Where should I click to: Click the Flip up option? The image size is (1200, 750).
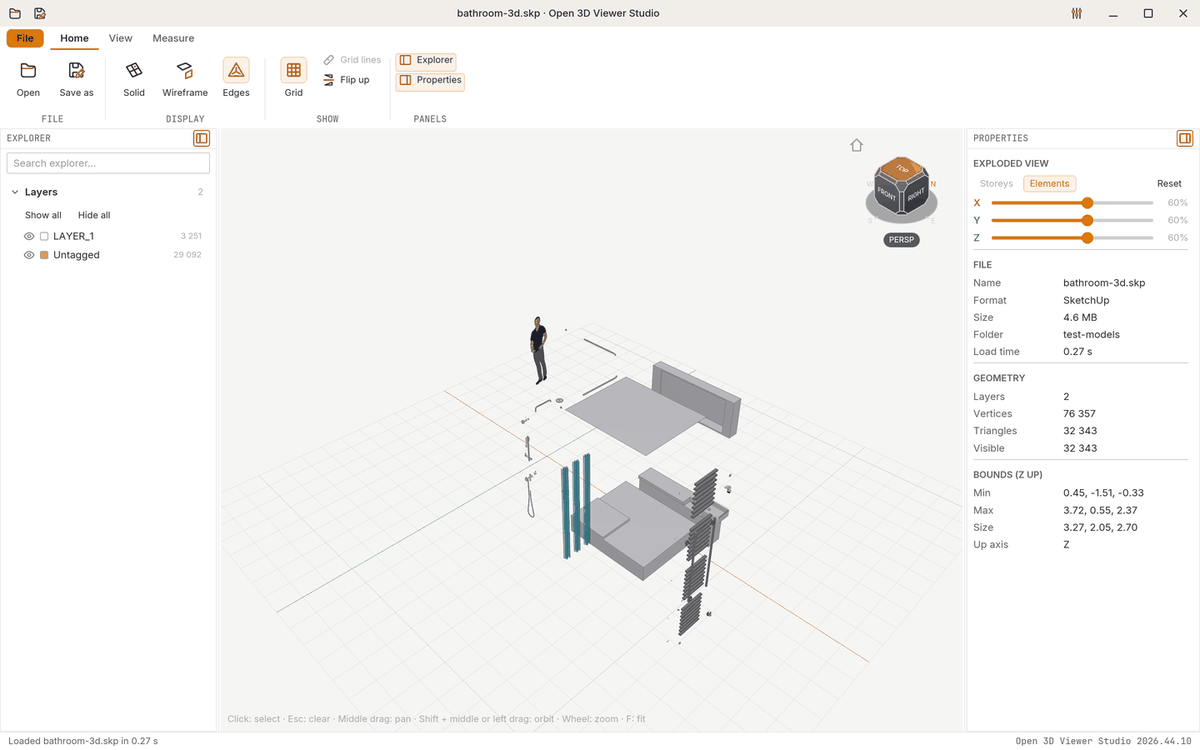pyautogui.click(x=347, y=80)
